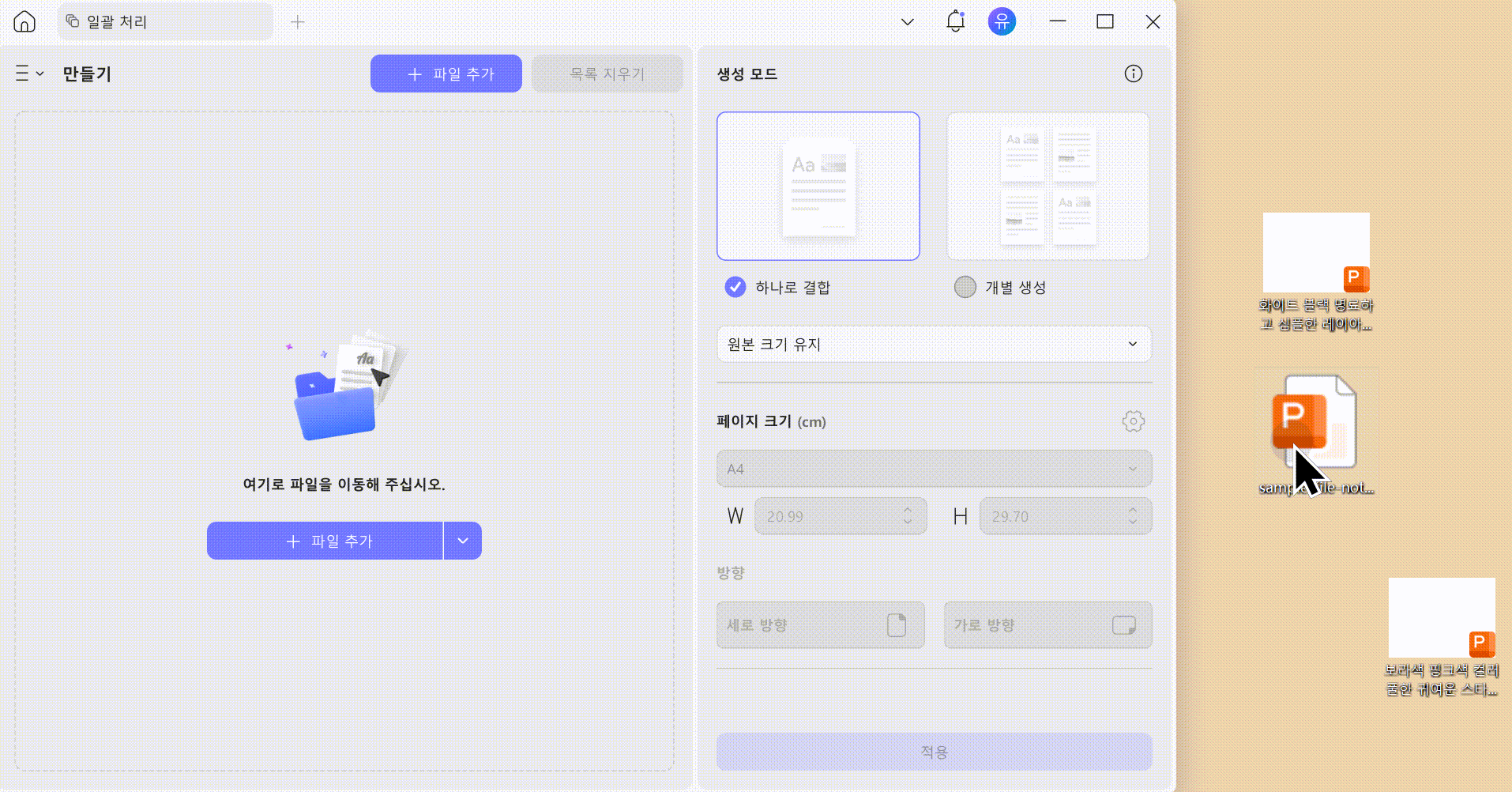1512x792 pixels.
Task: Click the top 파일 추가 button
Action: tap(446, 74)
